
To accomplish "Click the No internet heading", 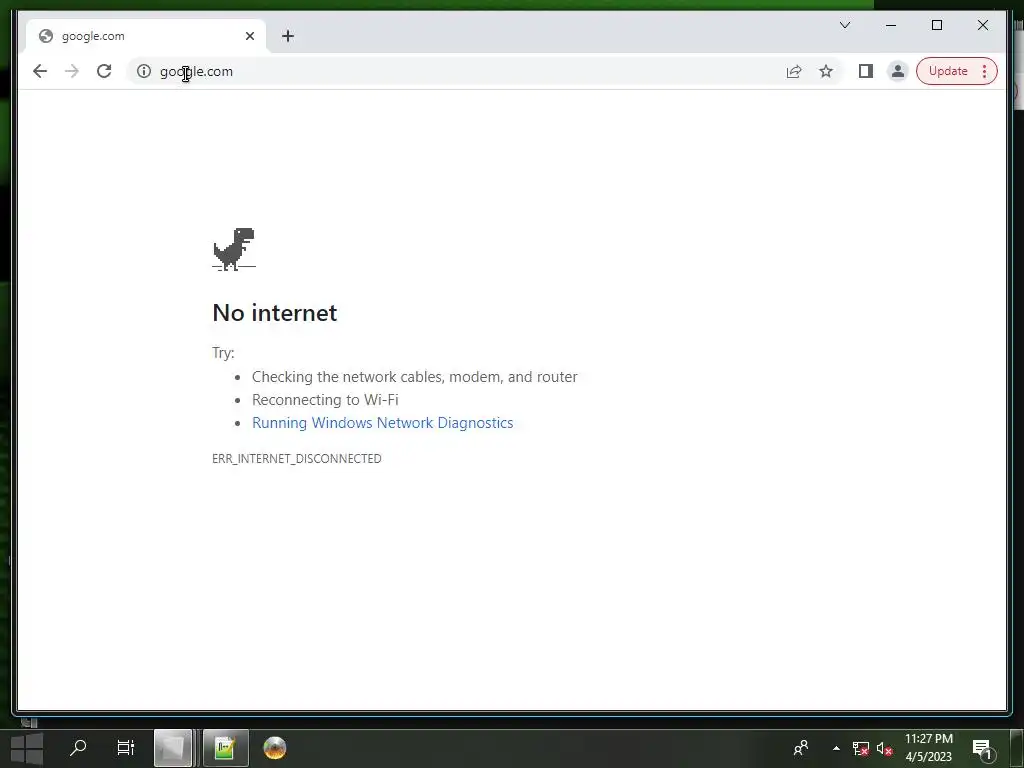I will 275,313.
